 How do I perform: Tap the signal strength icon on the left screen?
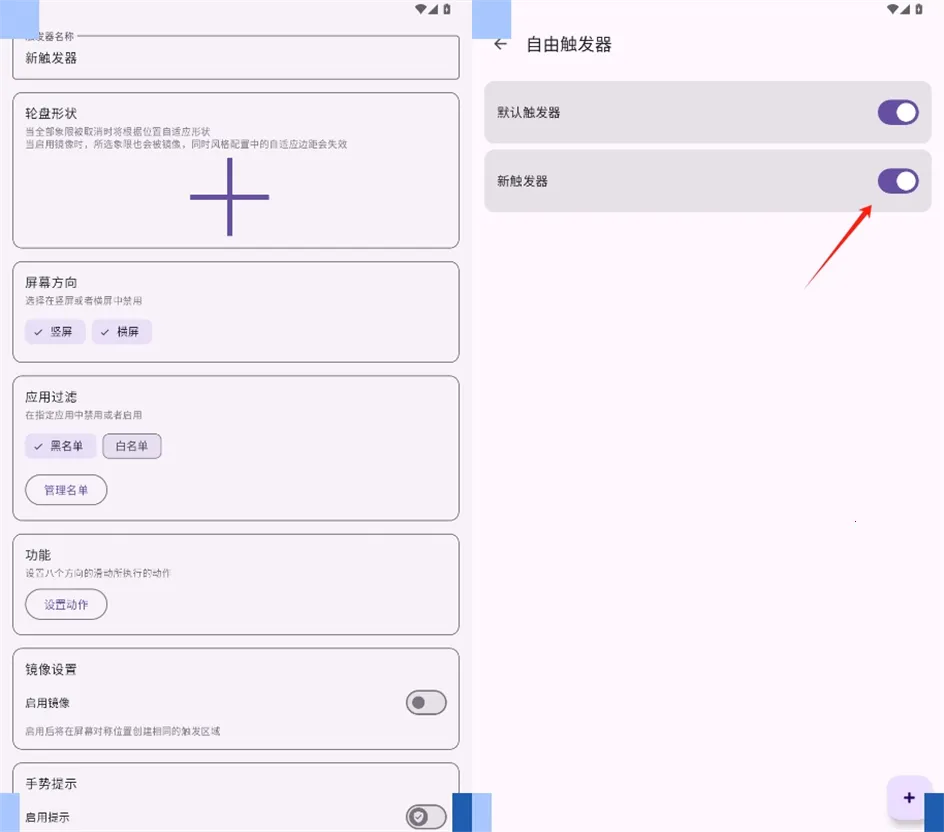(x=433, y=9)
